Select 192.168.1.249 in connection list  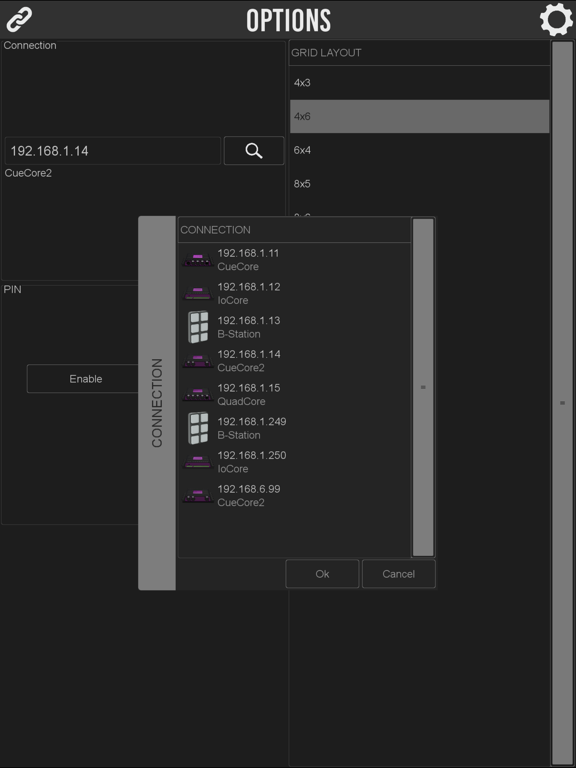pyautogui.click(x=294, y=428)
